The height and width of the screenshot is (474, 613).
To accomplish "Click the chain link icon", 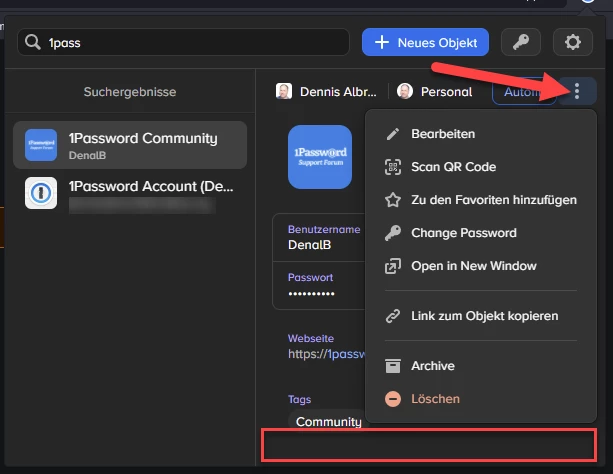I will point(393,316).
